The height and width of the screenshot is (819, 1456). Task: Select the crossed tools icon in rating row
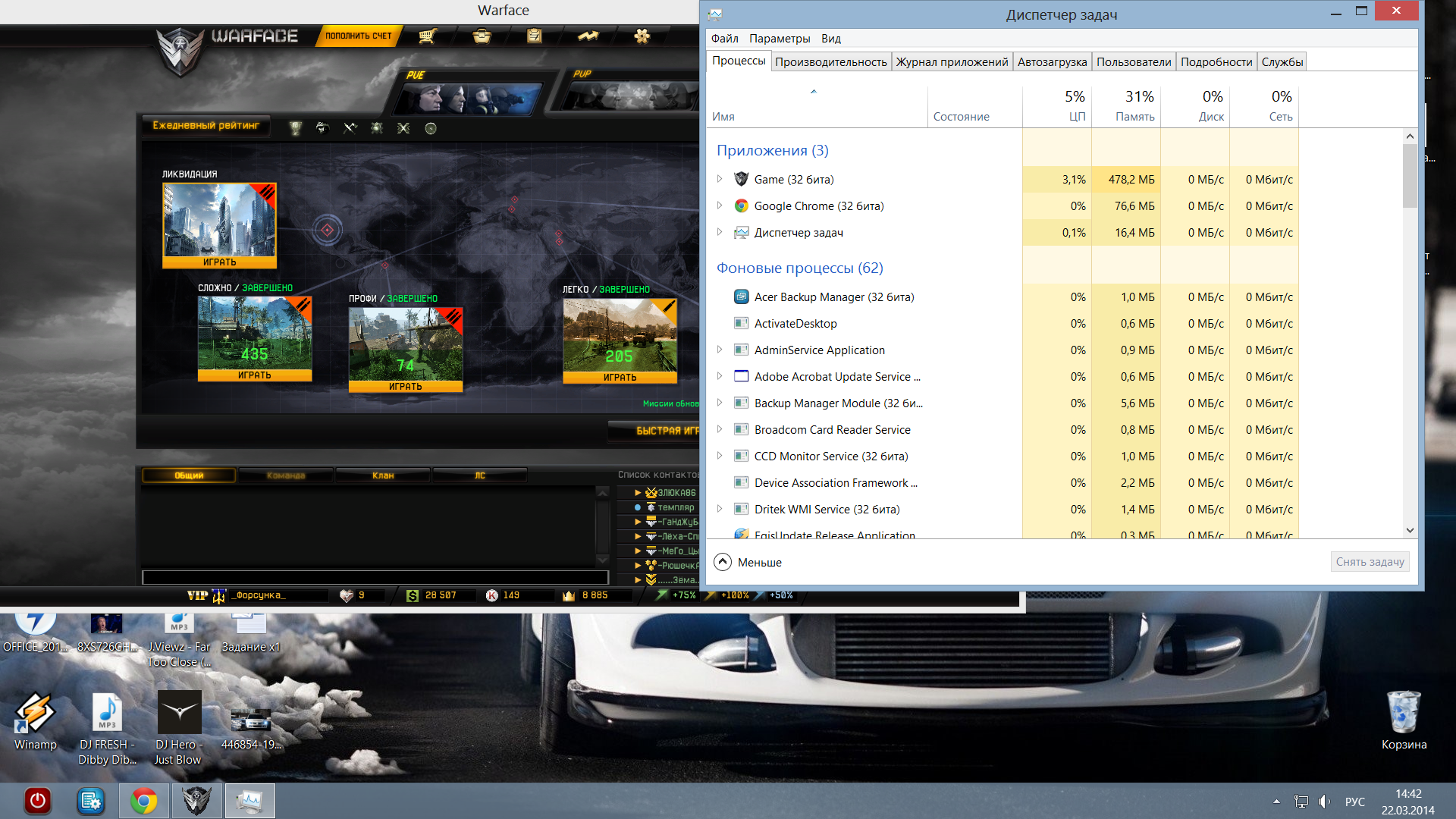coord(350,128)
